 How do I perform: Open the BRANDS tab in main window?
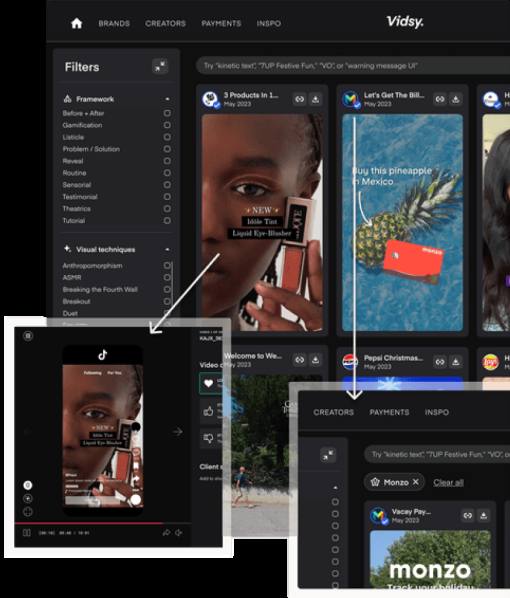coord(114,23)
